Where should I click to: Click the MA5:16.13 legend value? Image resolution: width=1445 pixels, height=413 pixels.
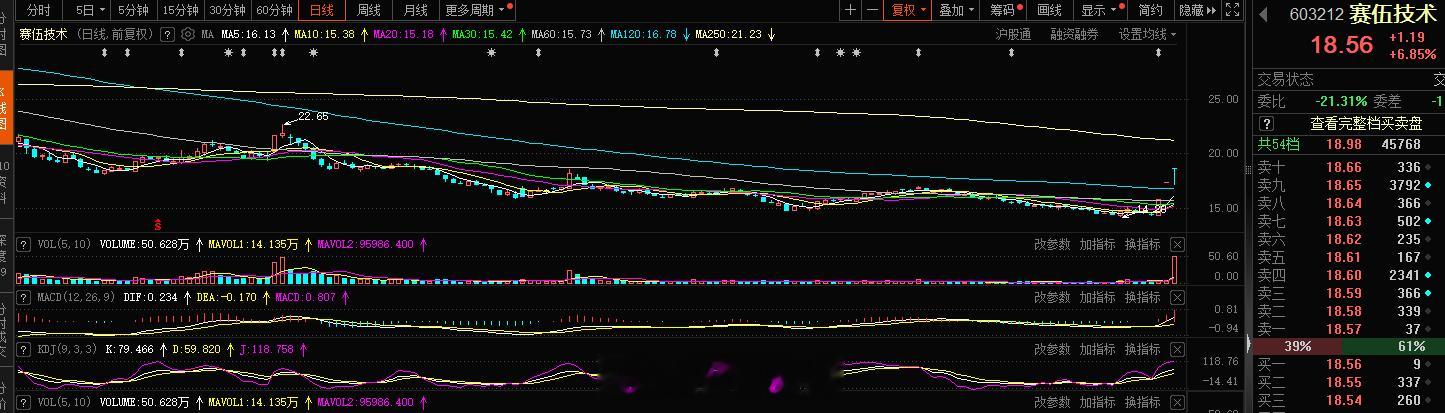point(247,34)
